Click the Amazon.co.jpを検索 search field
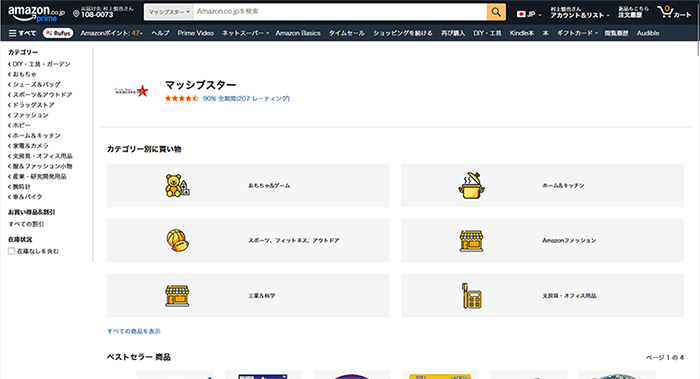This screenshot has height=379, width=700. (340, 12)
